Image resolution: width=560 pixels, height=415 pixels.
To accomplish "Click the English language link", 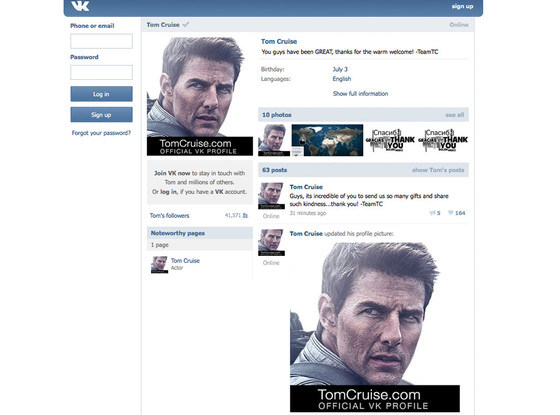I will coord(342,79).
